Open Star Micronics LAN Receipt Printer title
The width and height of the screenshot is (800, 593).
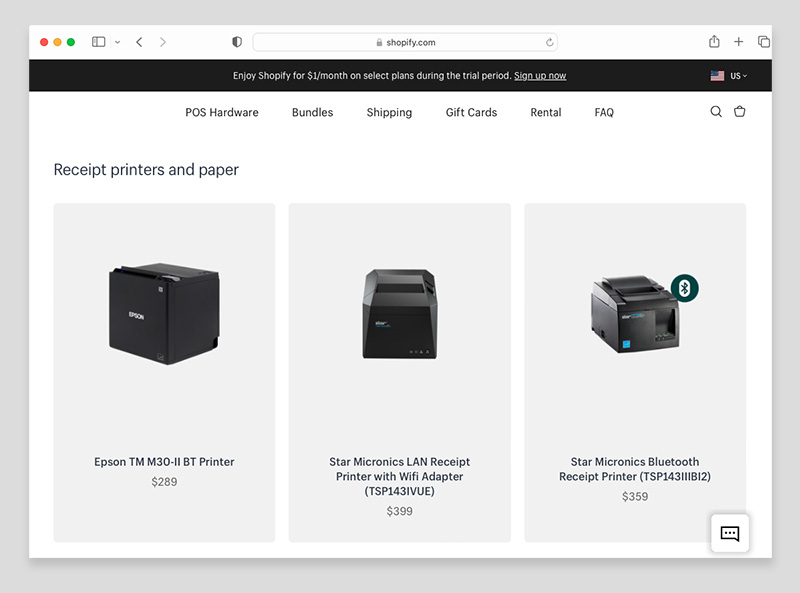click(399, 476)
